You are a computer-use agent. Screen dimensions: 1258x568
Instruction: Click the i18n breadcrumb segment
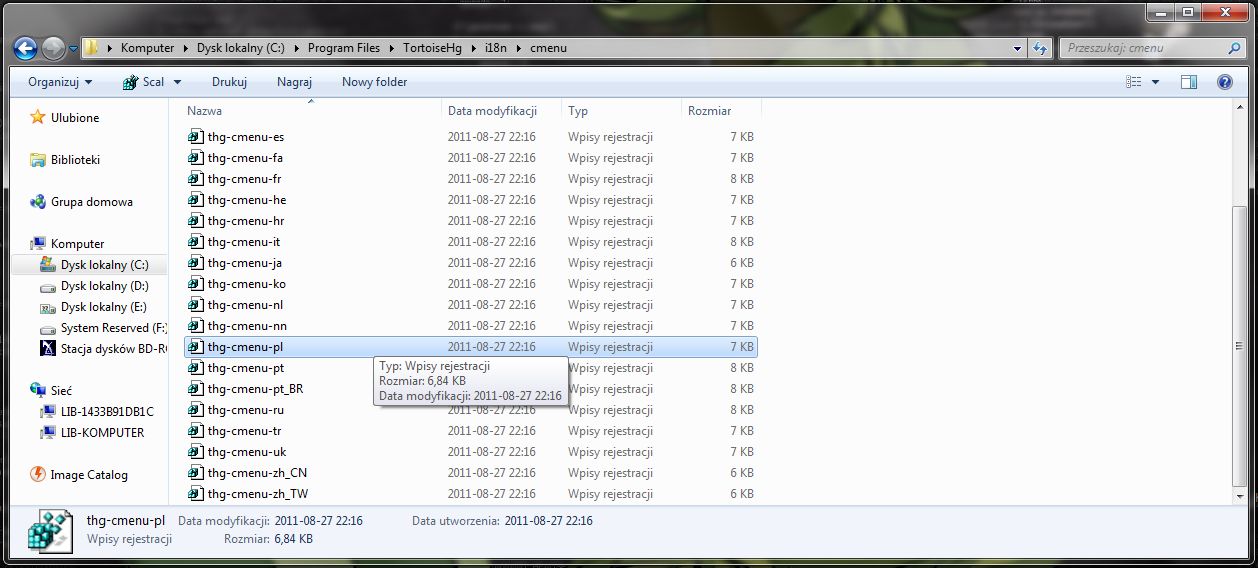(496, 47)
